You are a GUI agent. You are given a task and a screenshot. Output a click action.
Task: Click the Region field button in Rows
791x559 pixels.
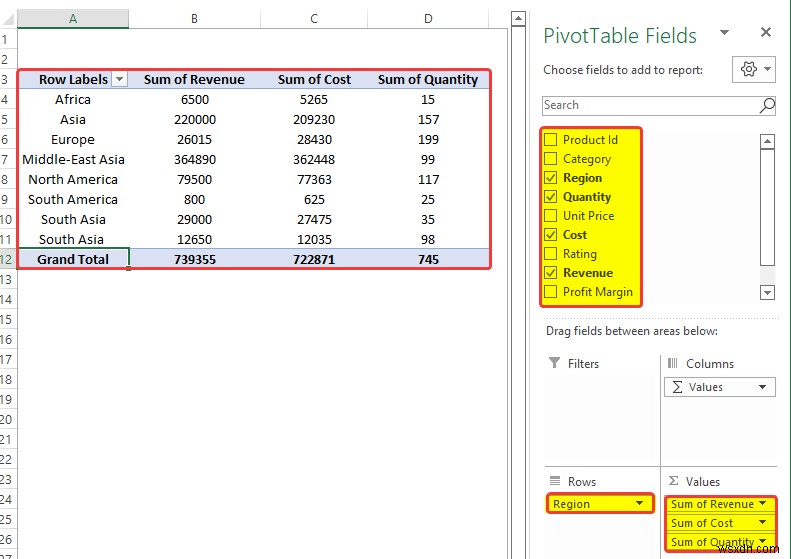tap(600, 504)
